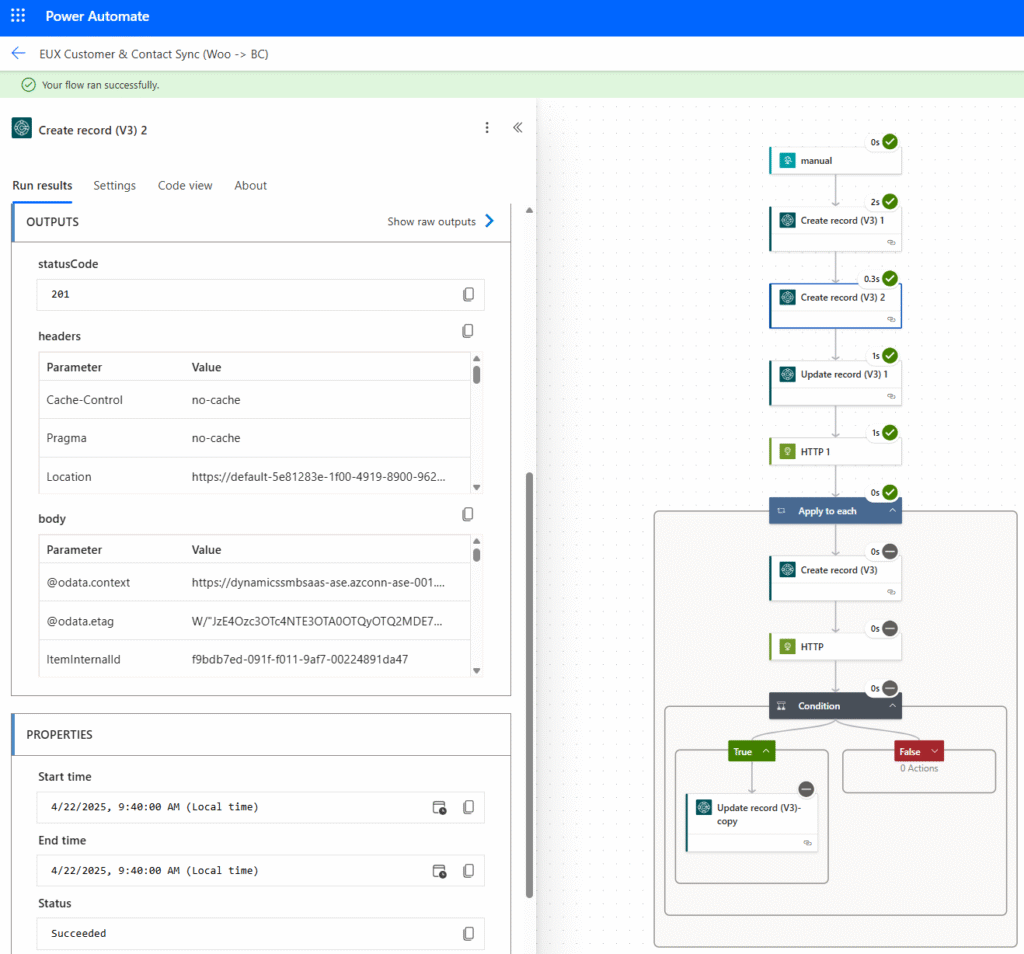The height and width of the screenshot is (954, 1024).
Task: Click the connector icon beside the panel title
Action: [22, 128]
